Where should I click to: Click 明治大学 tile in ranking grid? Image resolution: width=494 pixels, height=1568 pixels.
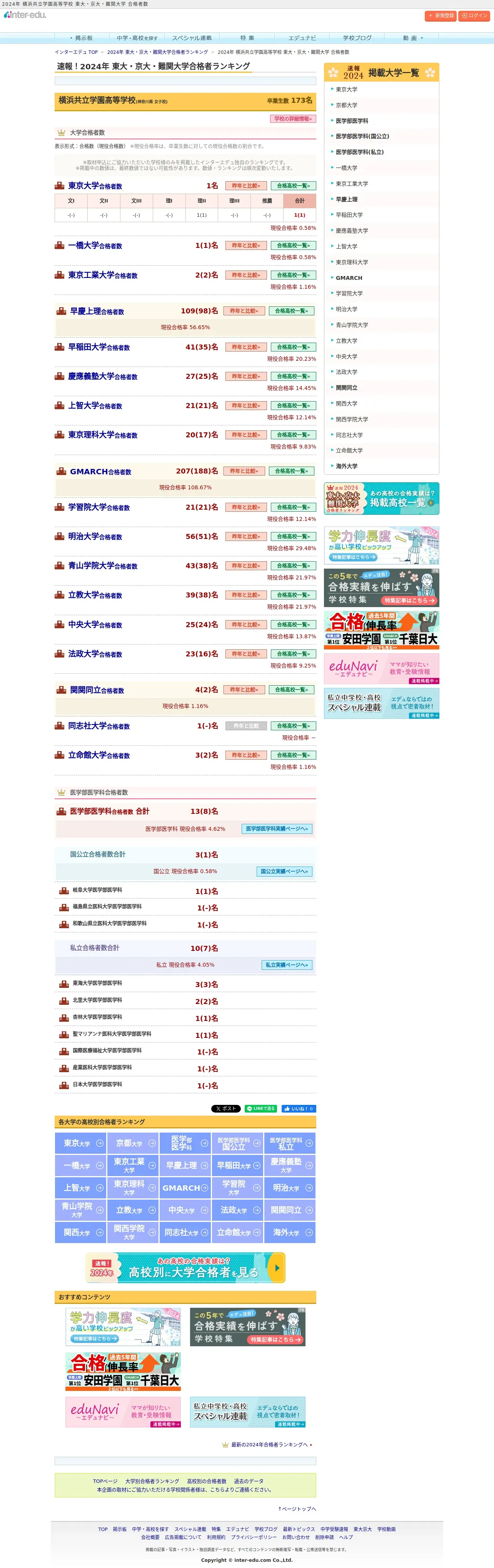[x=290, y=1188]
